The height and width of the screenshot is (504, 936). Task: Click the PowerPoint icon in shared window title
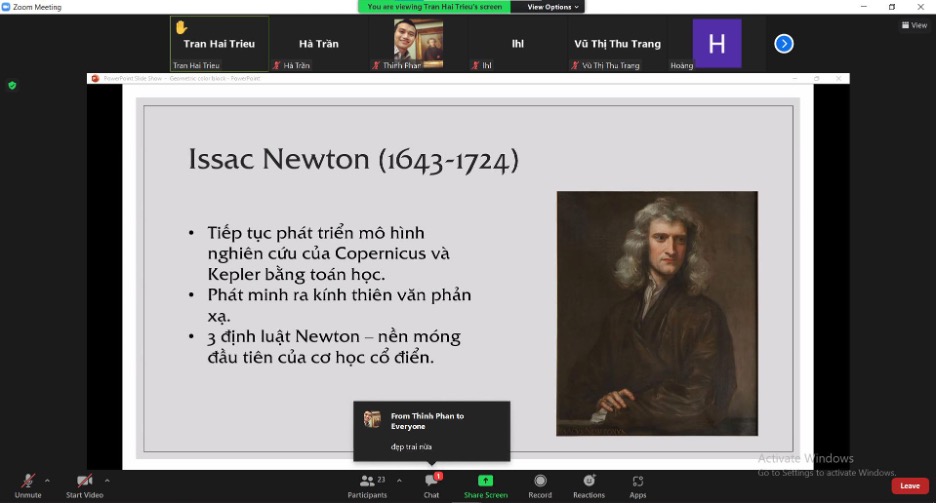point(95,78)
